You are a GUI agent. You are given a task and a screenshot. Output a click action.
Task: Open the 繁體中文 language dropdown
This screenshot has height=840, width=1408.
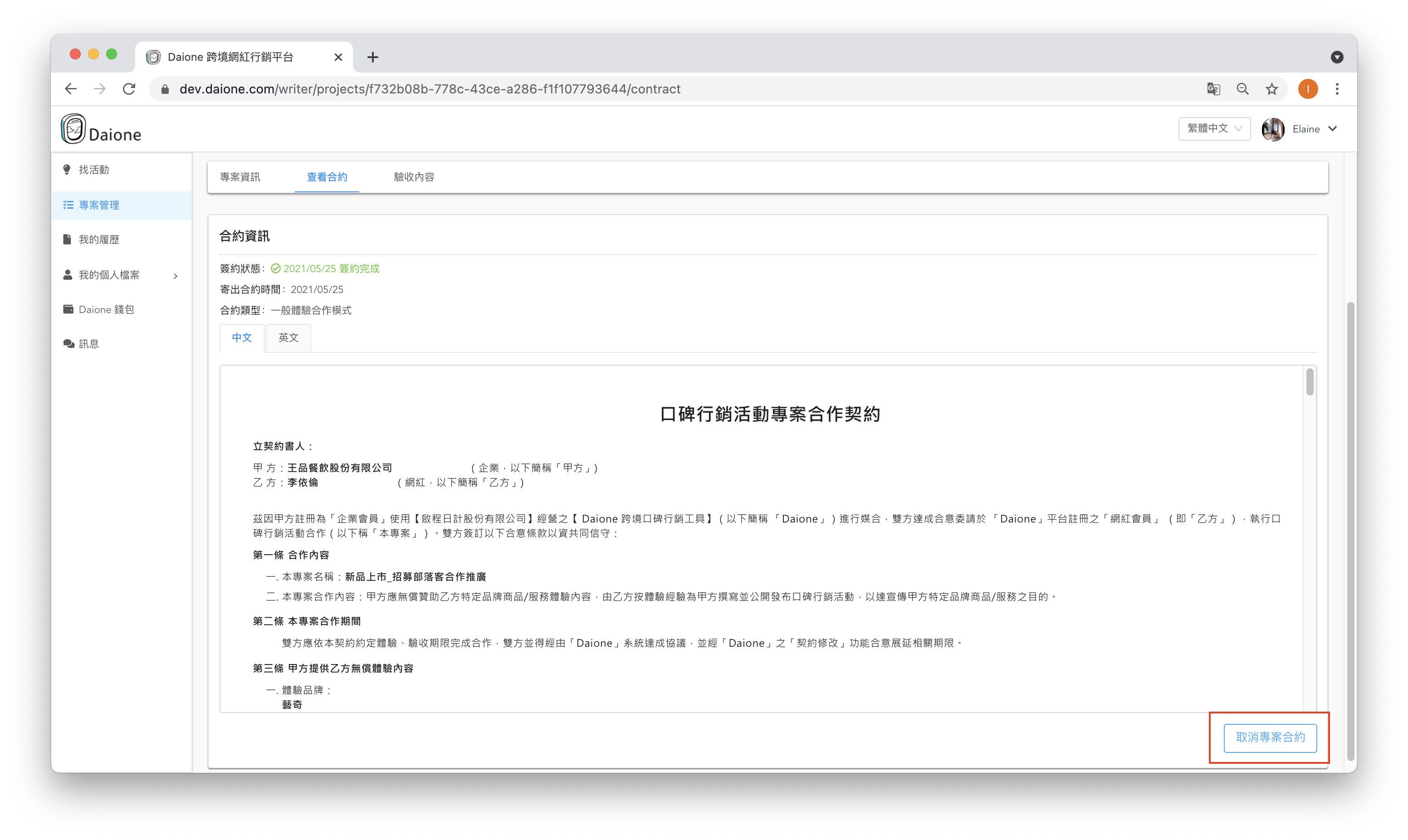point(1214,128)
